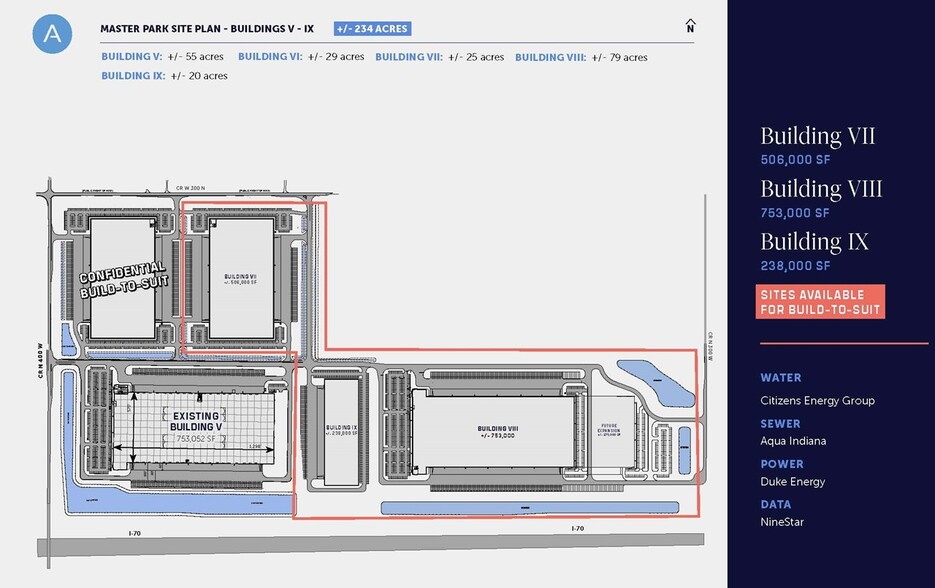Click the north arrow compass icon
Image resolution: width=935 pixels, height=588 pixels.
click(690, 26)
